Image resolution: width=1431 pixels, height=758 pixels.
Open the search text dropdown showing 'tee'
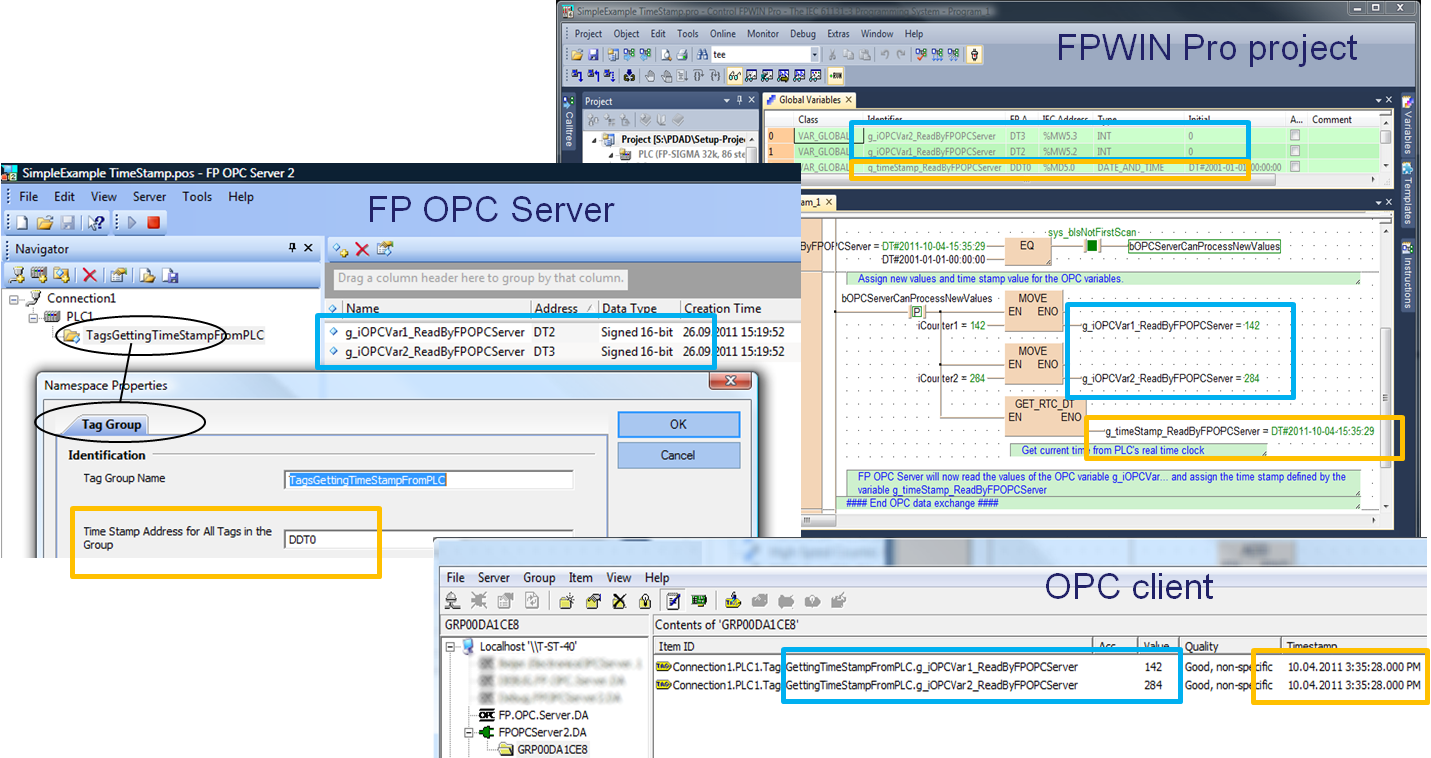(815, 54)
